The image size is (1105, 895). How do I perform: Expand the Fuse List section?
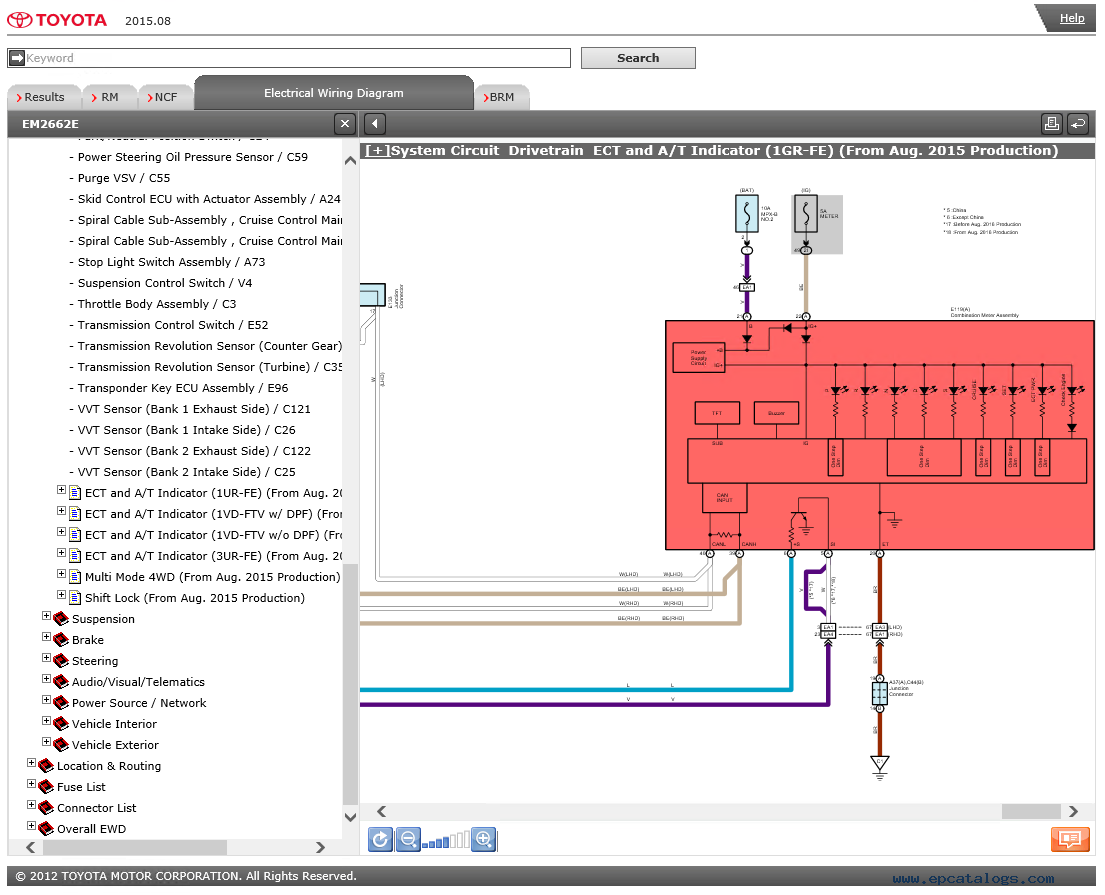click(x=31, y=784)
